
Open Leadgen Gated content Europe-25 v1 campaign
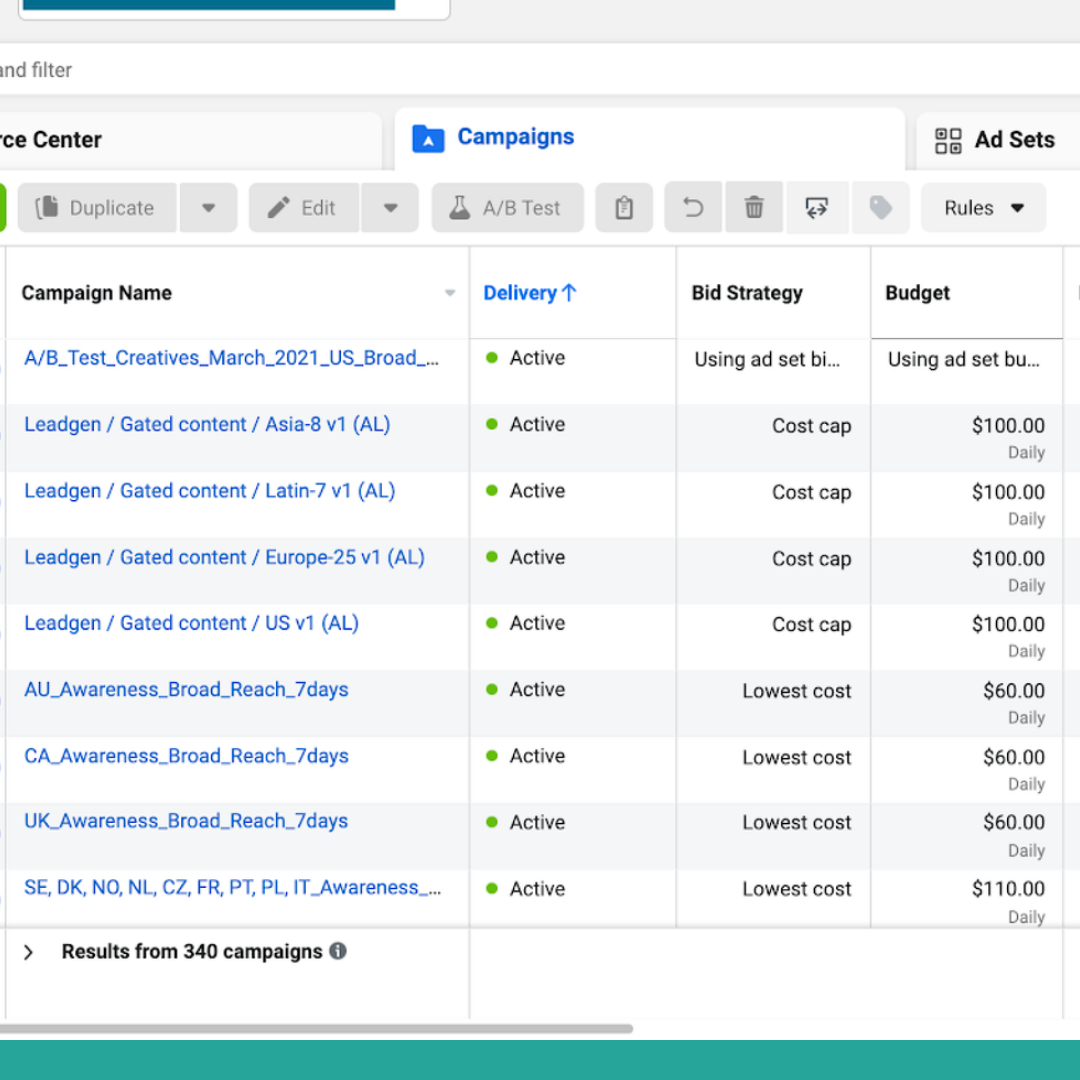[x=225, y=557]
